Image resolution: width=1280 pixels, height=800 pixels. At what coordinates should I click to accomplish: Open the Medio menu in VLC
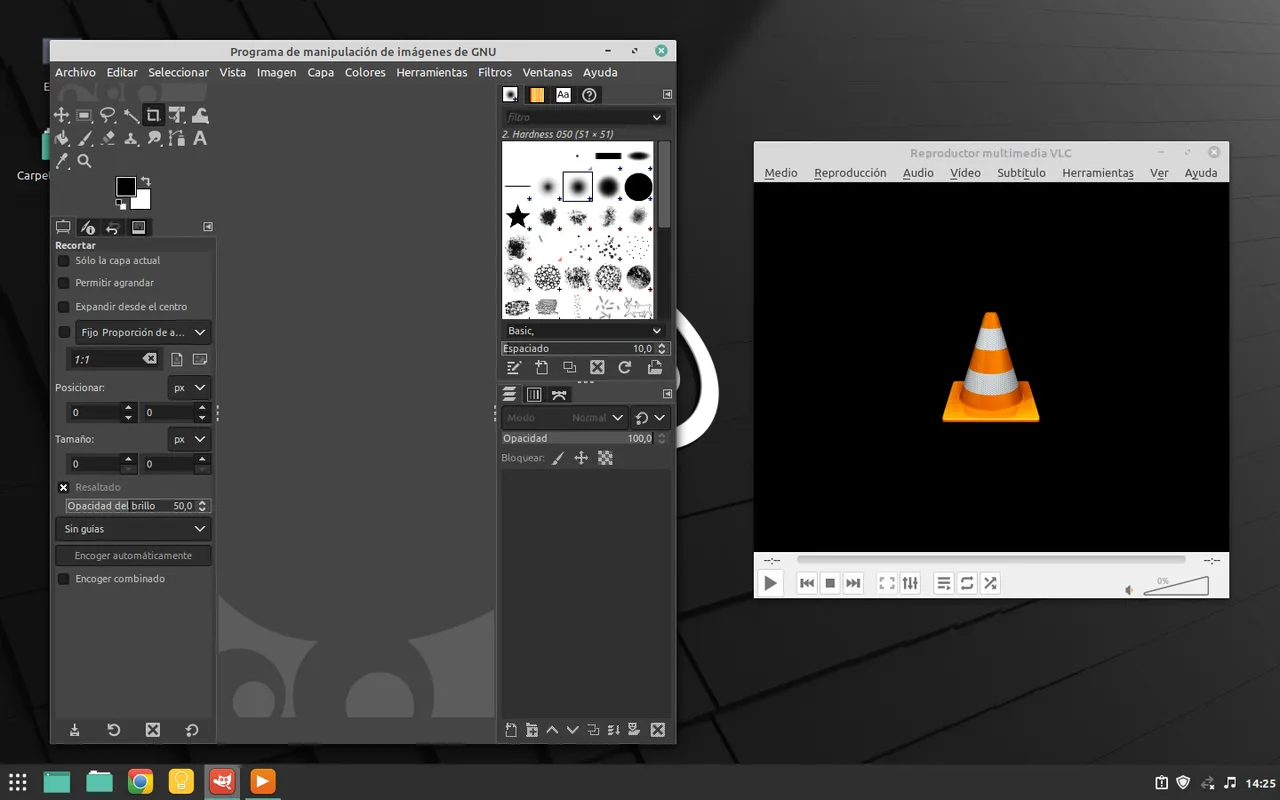(x=781, y=173)
